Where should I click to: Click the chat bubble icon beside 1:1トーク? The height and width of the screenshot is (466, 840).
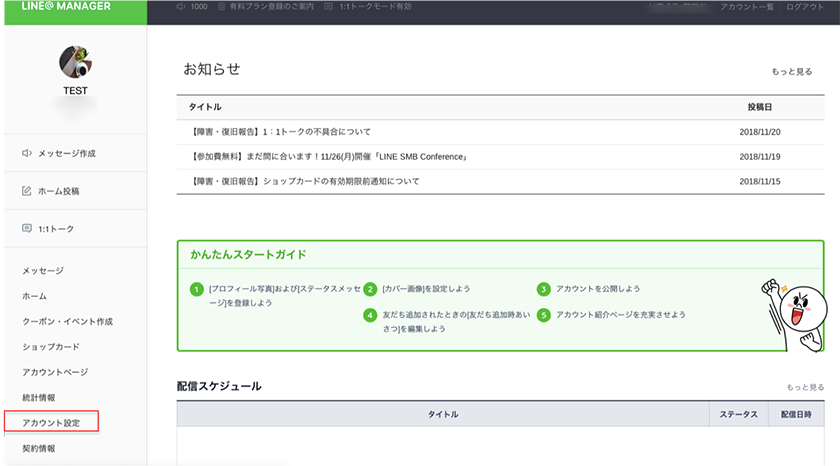coord(27,228)
